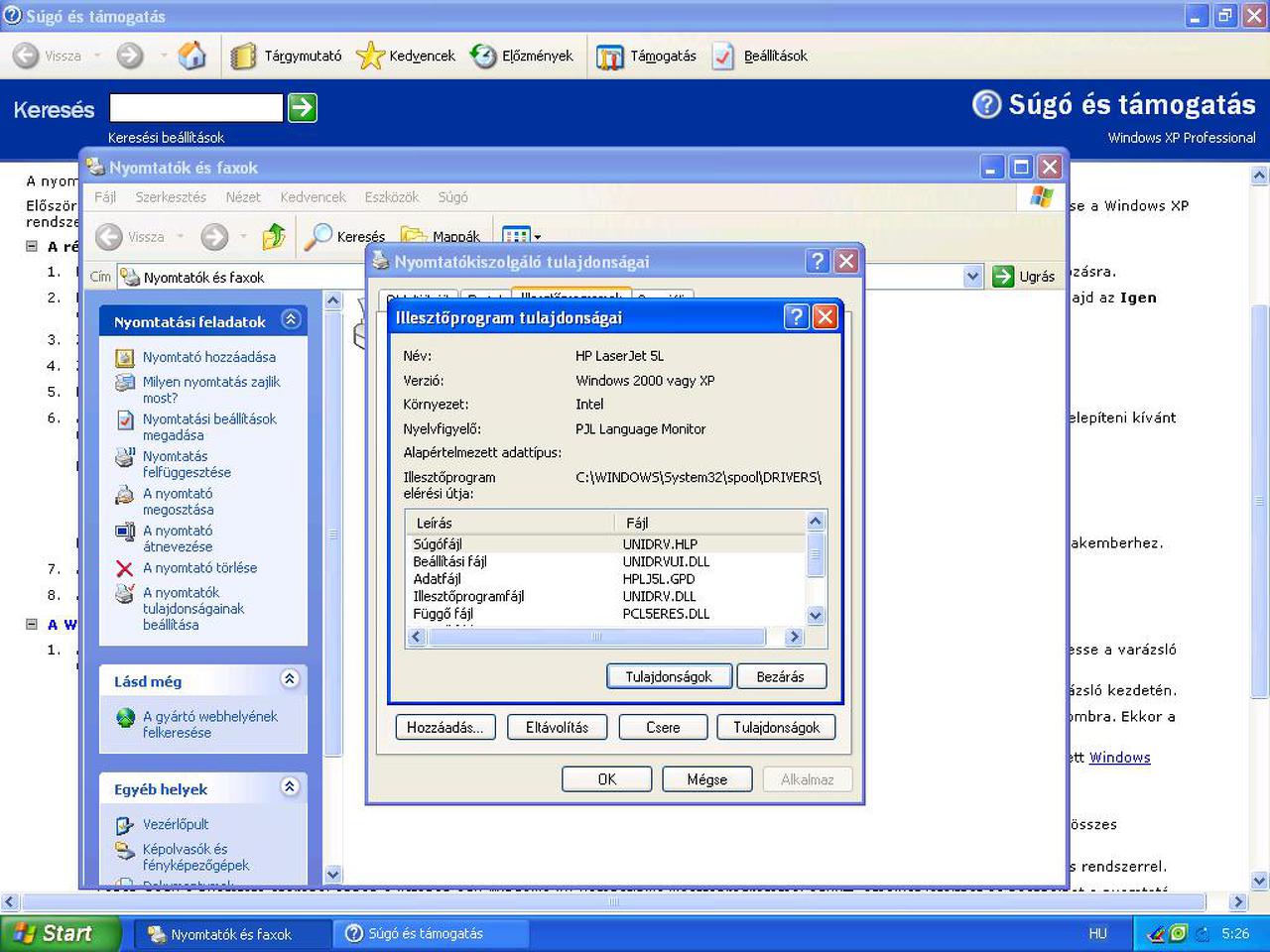Open Támogatás in Help toolbar
The image size is (1270, 952).
647,57
